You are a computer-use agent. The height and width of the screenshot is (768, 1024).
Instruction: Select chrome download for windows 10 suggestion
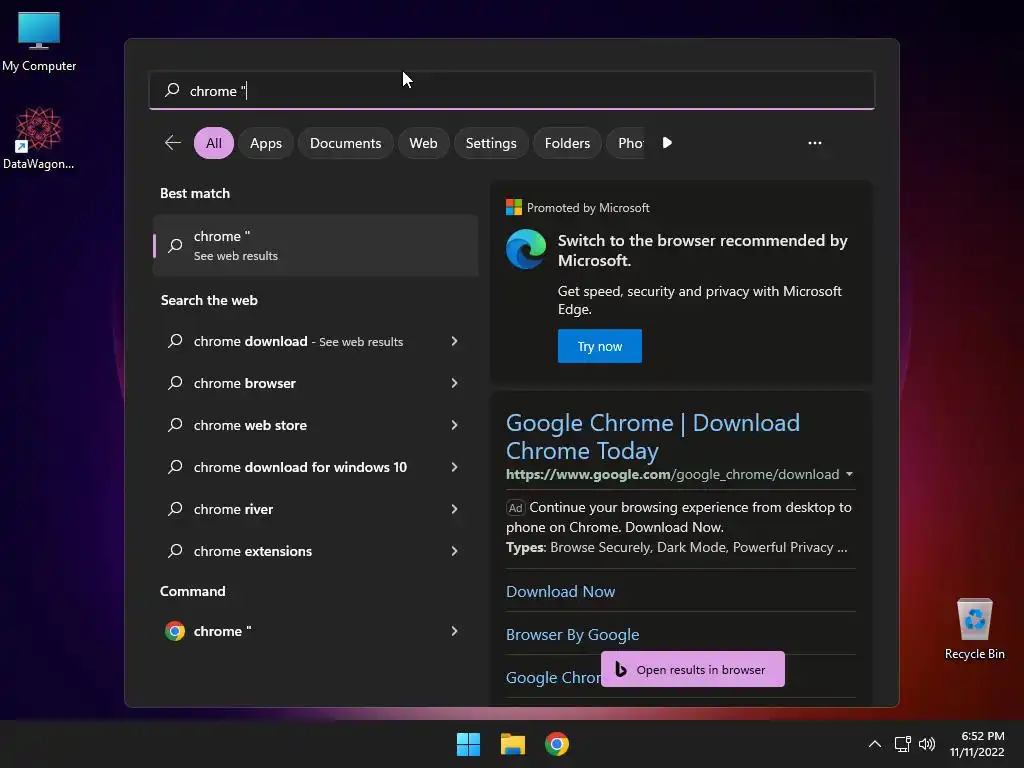[300, 467]
